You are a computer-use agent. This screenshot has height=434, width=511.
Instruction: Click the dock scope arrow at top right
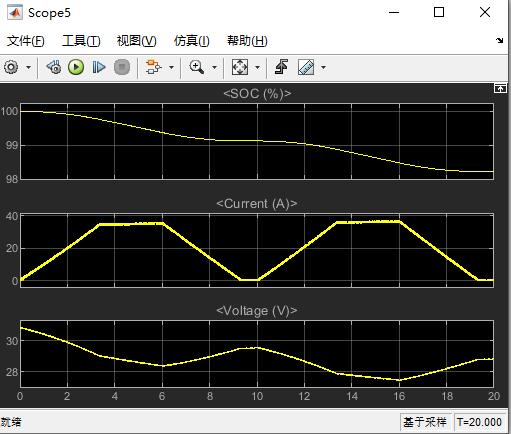[x=499, y=41]
